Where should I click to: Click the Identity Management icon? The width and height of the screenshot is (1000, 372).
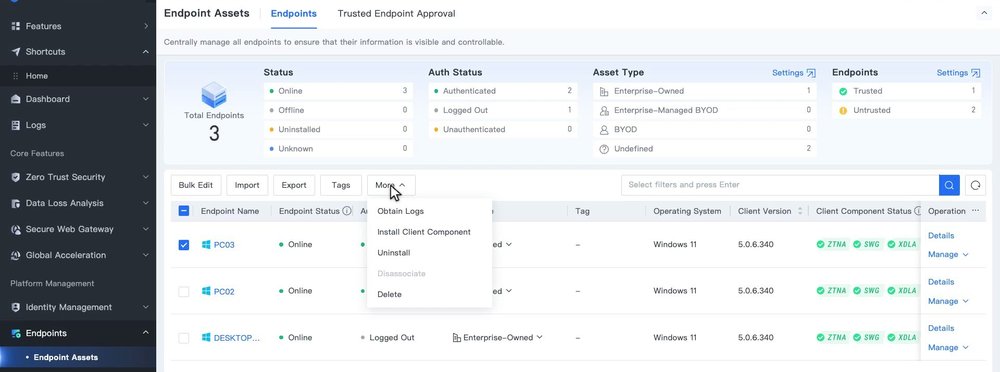(x=16, y=308)
